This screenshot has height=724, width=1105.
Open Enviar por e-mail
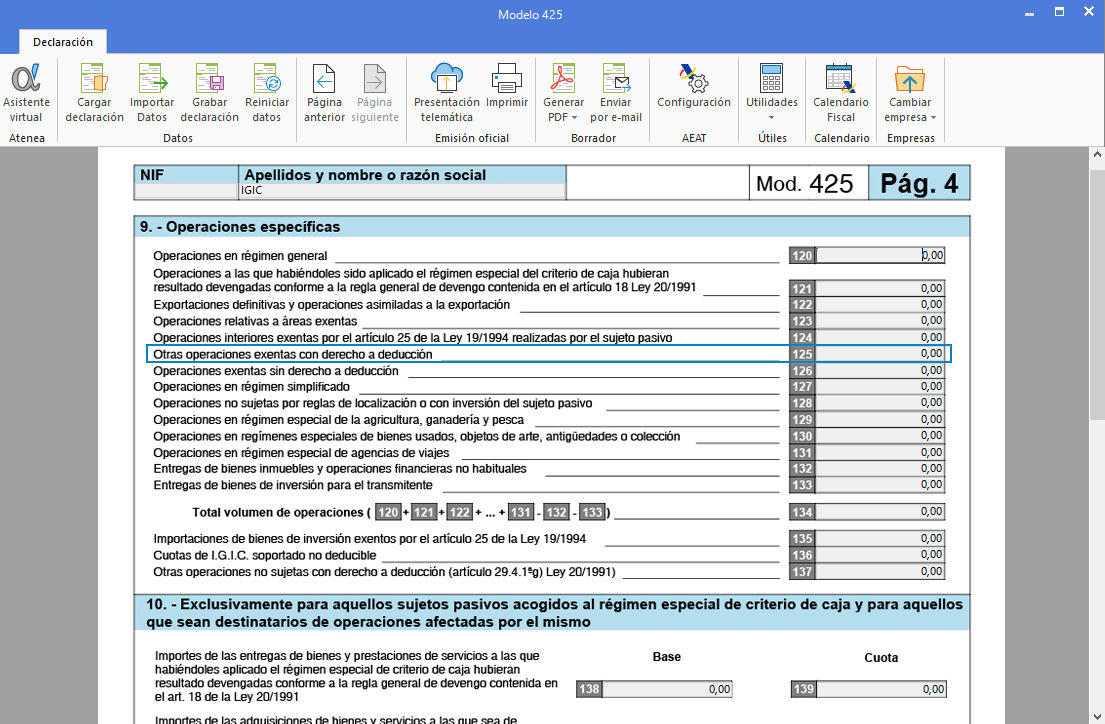pos(616,93)
